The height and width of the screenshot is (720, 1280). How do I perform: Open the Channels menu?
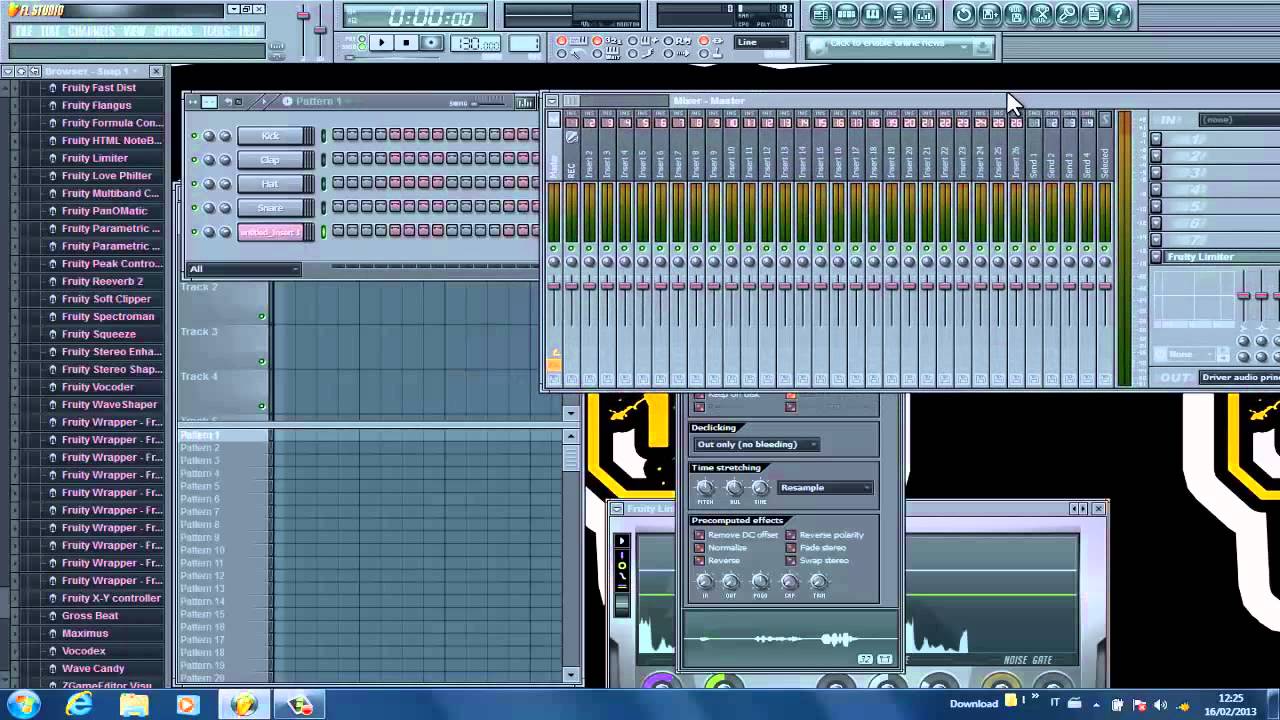pos(91,31)
